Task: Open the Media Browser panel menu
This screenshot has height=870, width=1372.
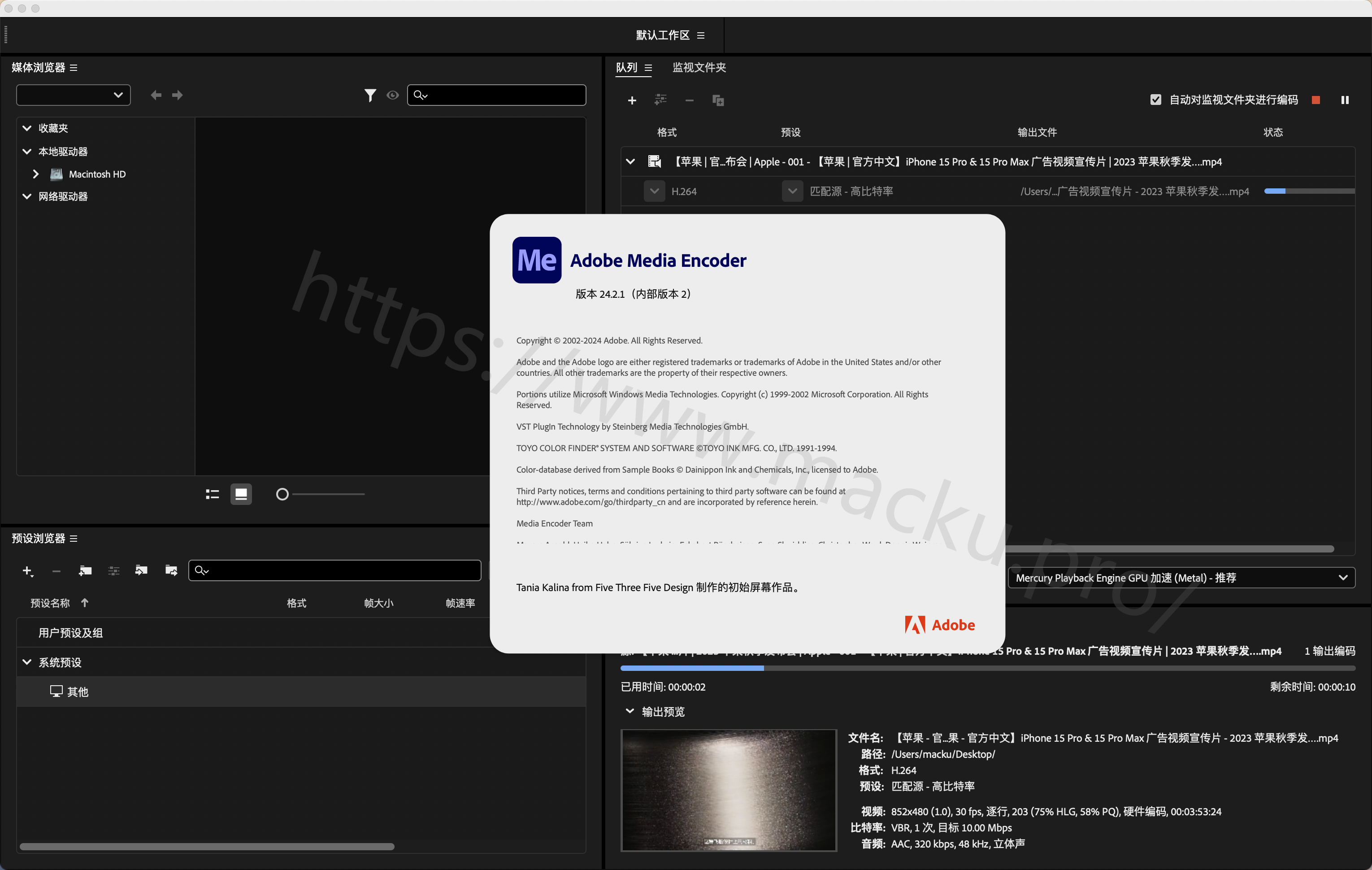Action: click(74, 68)
